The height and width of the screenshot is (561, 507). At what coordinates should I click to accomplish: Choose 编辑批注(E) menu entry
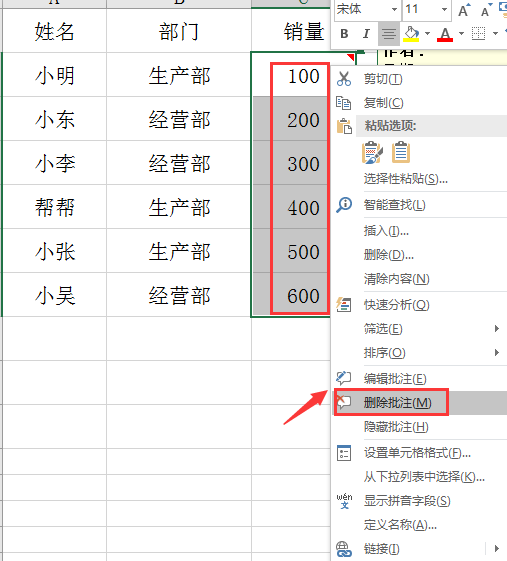(x=395, y=379)
